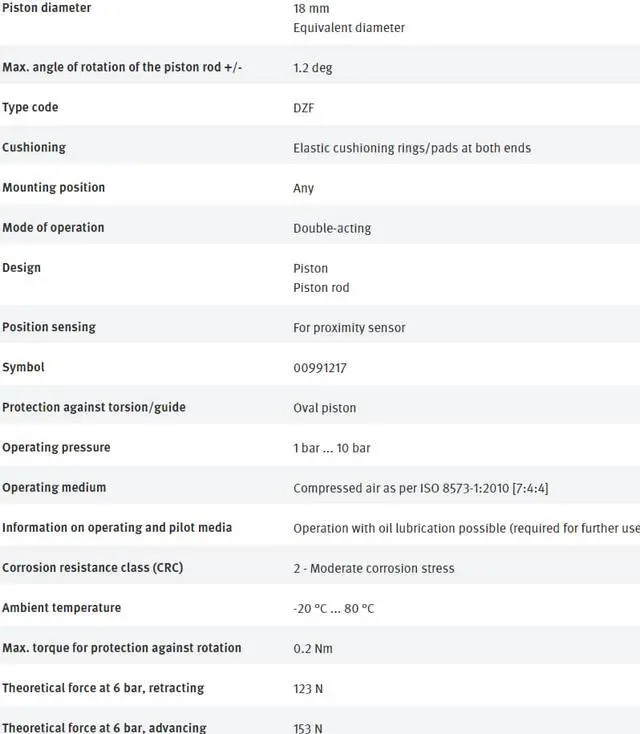Click the 0.2 Nm torque value

(x=313, y=648)
